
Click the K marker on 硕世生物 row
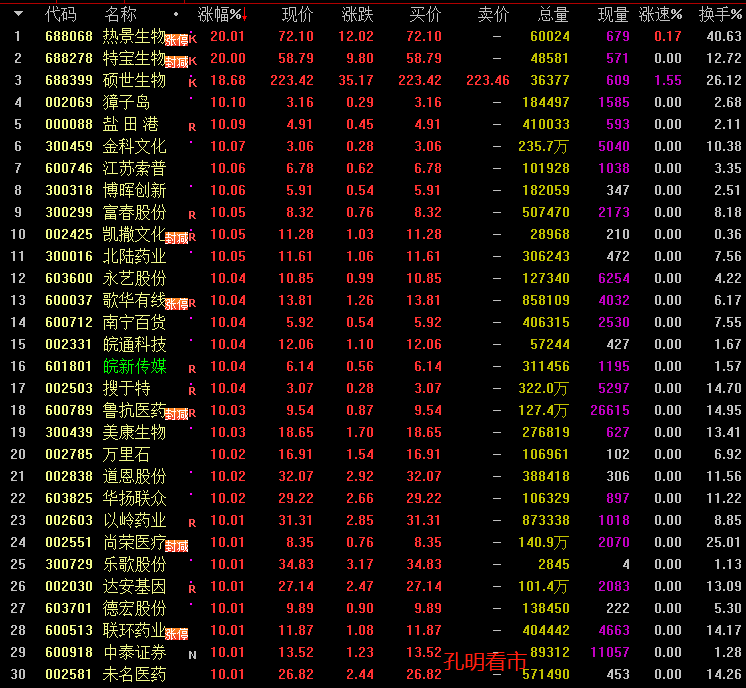pyautogui.click(x=193, y=83)
